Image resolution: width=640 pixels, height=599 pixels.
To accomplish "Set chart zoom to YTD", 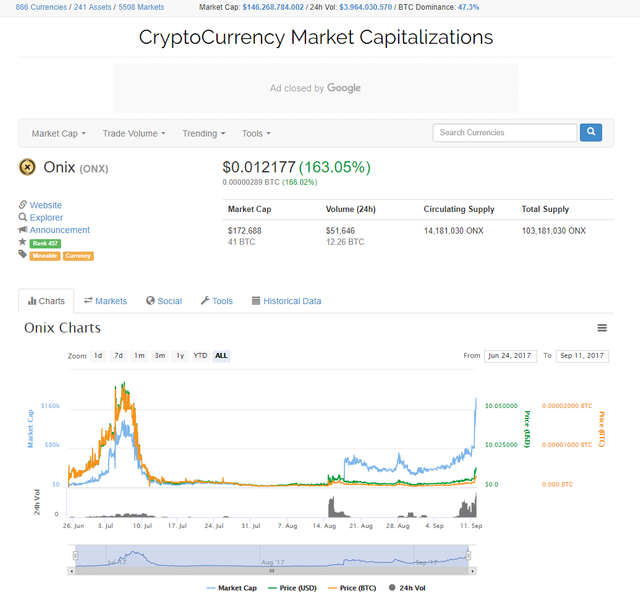I will 200,356.
